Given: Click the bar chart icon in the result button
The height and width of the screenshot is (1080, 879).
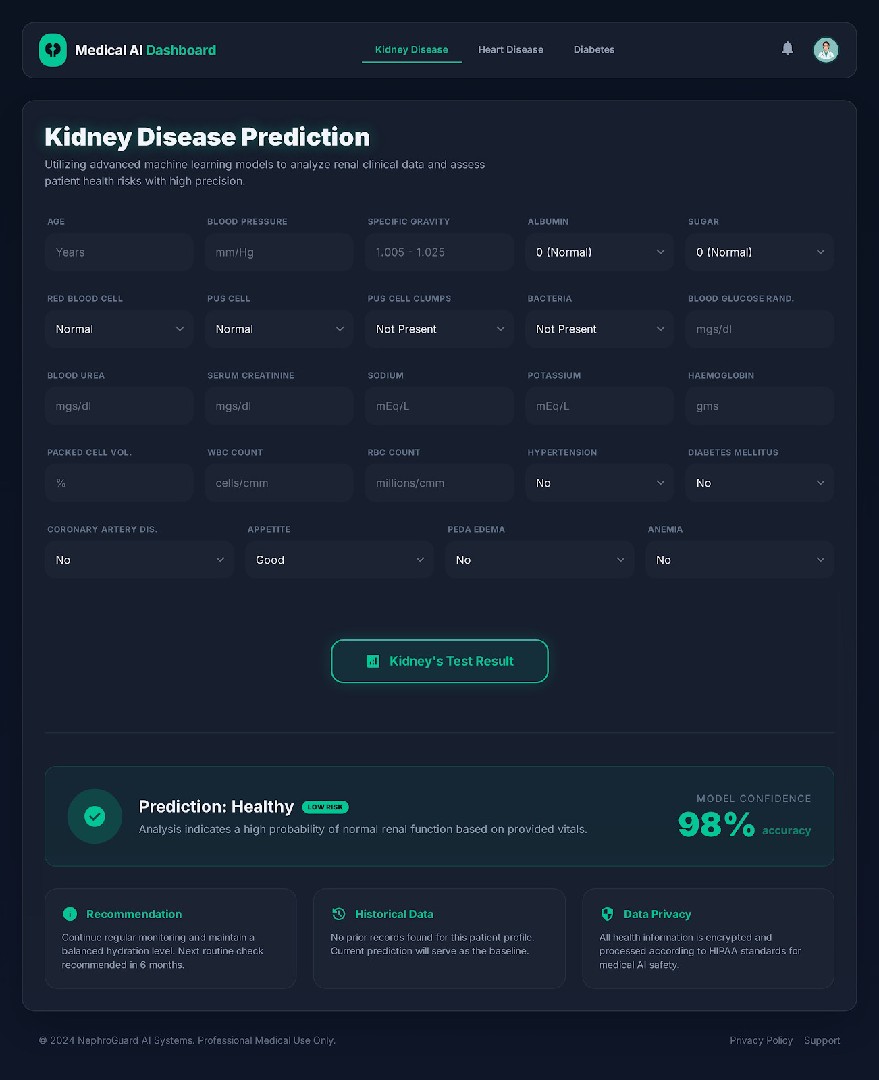Looking at the screenshot, I should (x=372, y=661).
